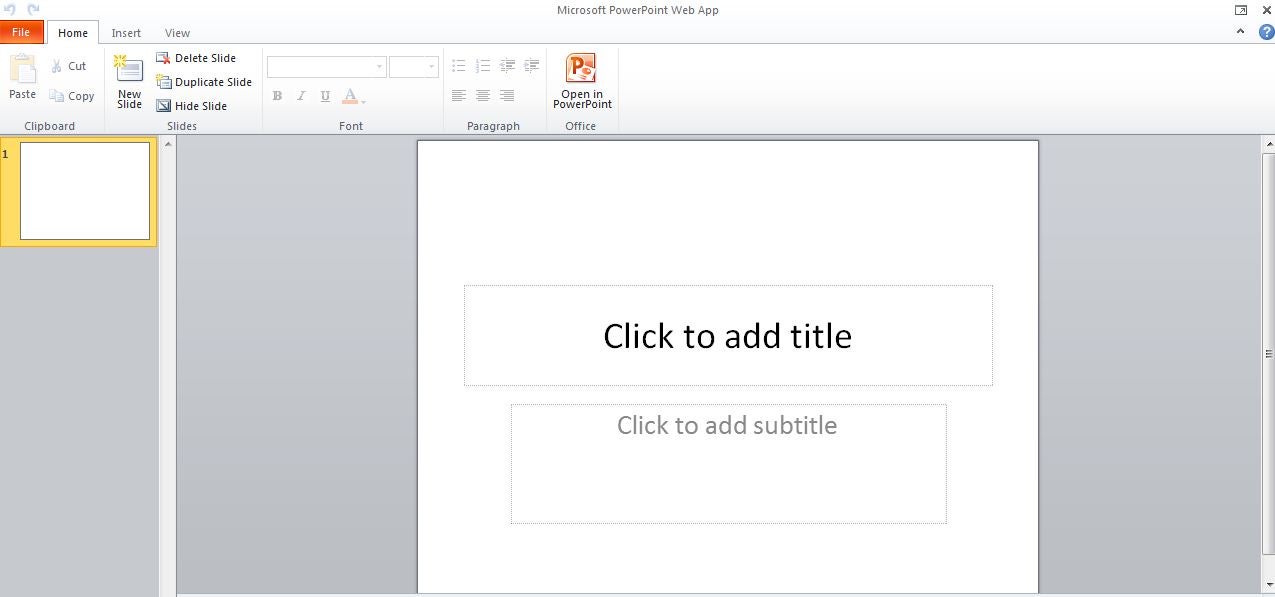
Task: Add a New Slide
Action: tap(129, 82)
